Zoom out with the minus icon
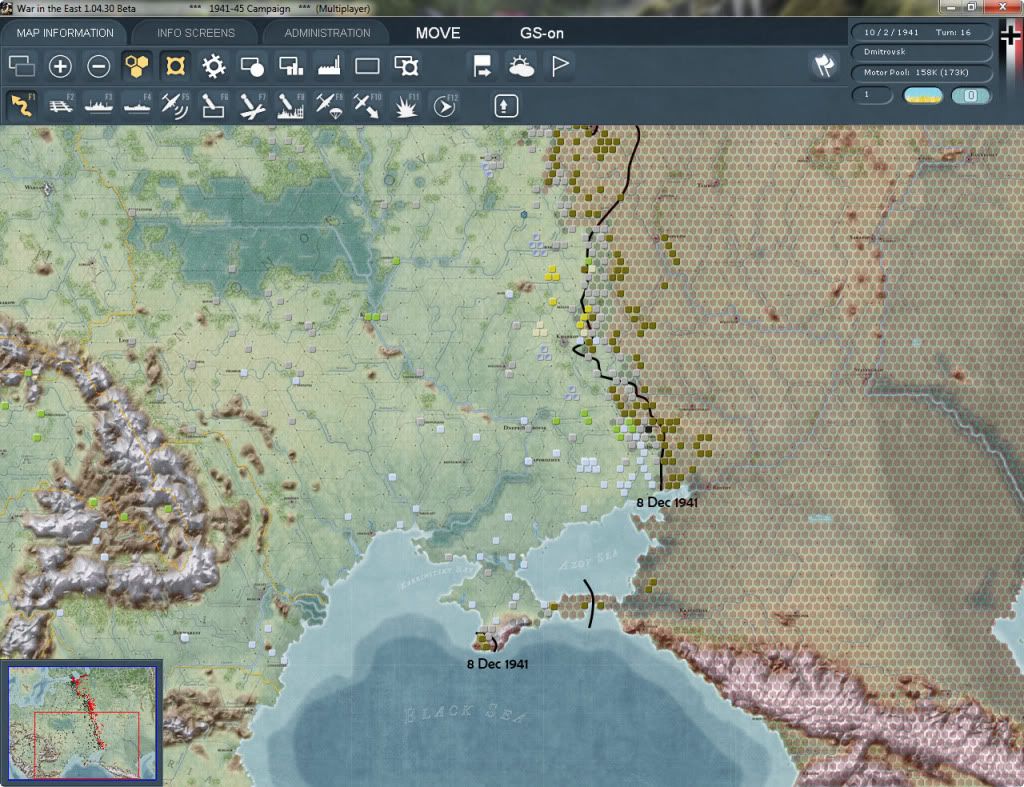The width and height of the screenshot is (1024, 787). pyautogui.click(x=99, y=66)
